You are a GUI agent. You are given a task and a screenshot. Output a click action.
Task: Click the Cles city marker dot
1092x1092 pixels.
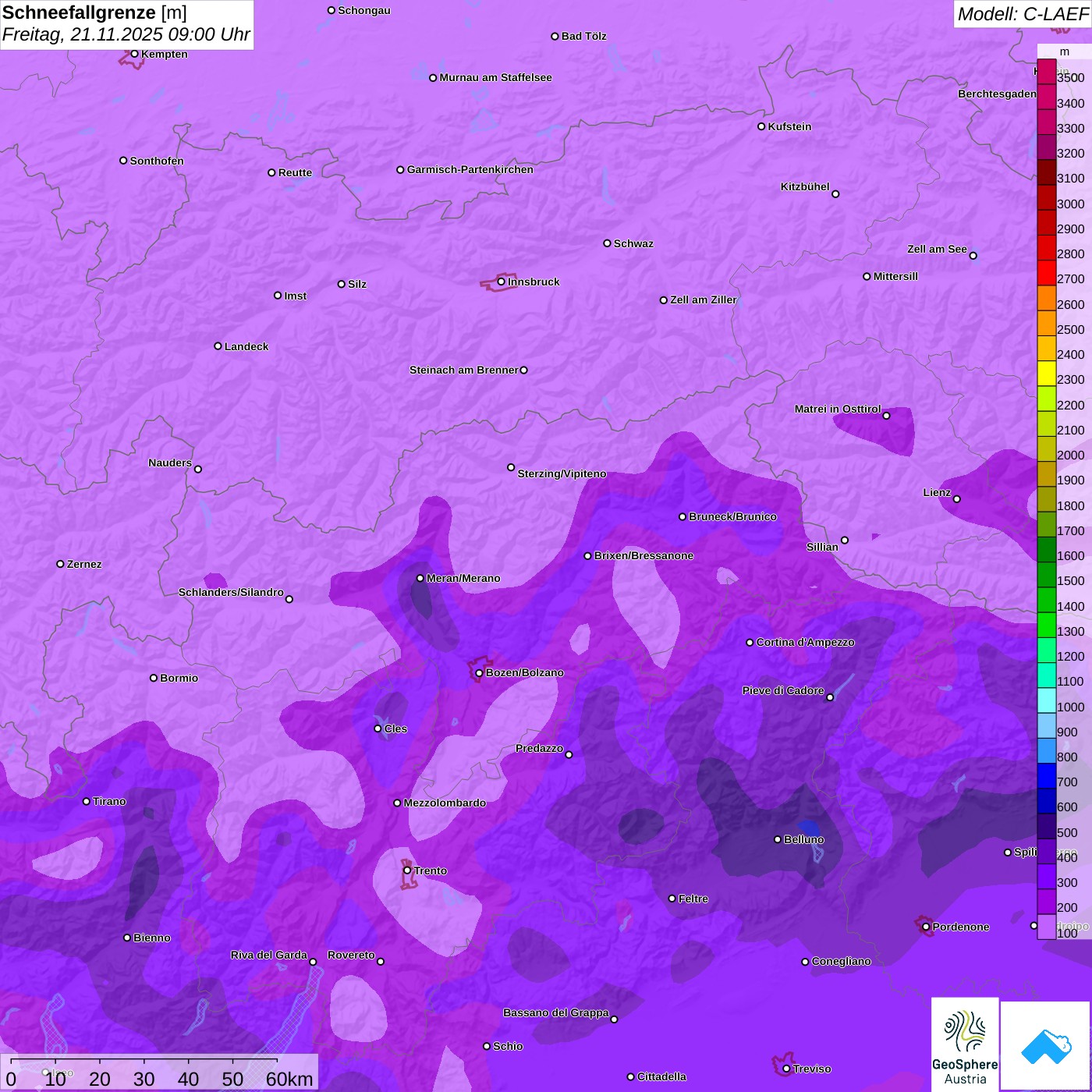378,729
